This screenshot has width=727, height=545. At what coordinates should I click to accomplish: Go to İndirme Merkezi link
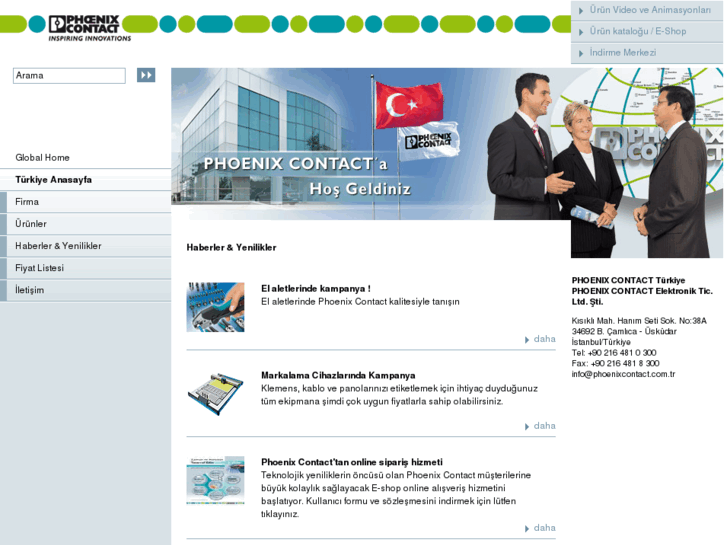click(623, 52)
